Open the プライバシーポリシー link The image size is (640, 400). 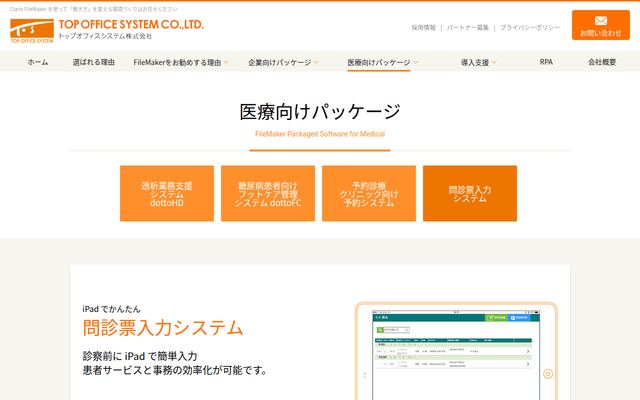coord(530,28)
